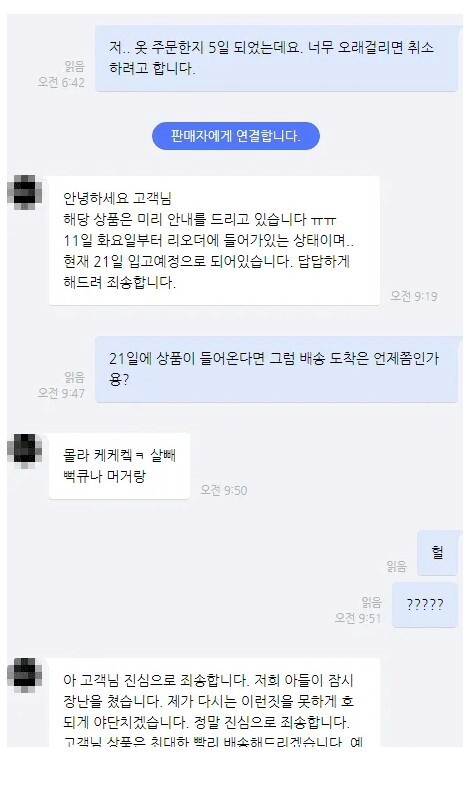Viewport: 474px width, 800px height.
Task: Click the rude 몰라 케케켁 reply bubble
Action: 119,466
